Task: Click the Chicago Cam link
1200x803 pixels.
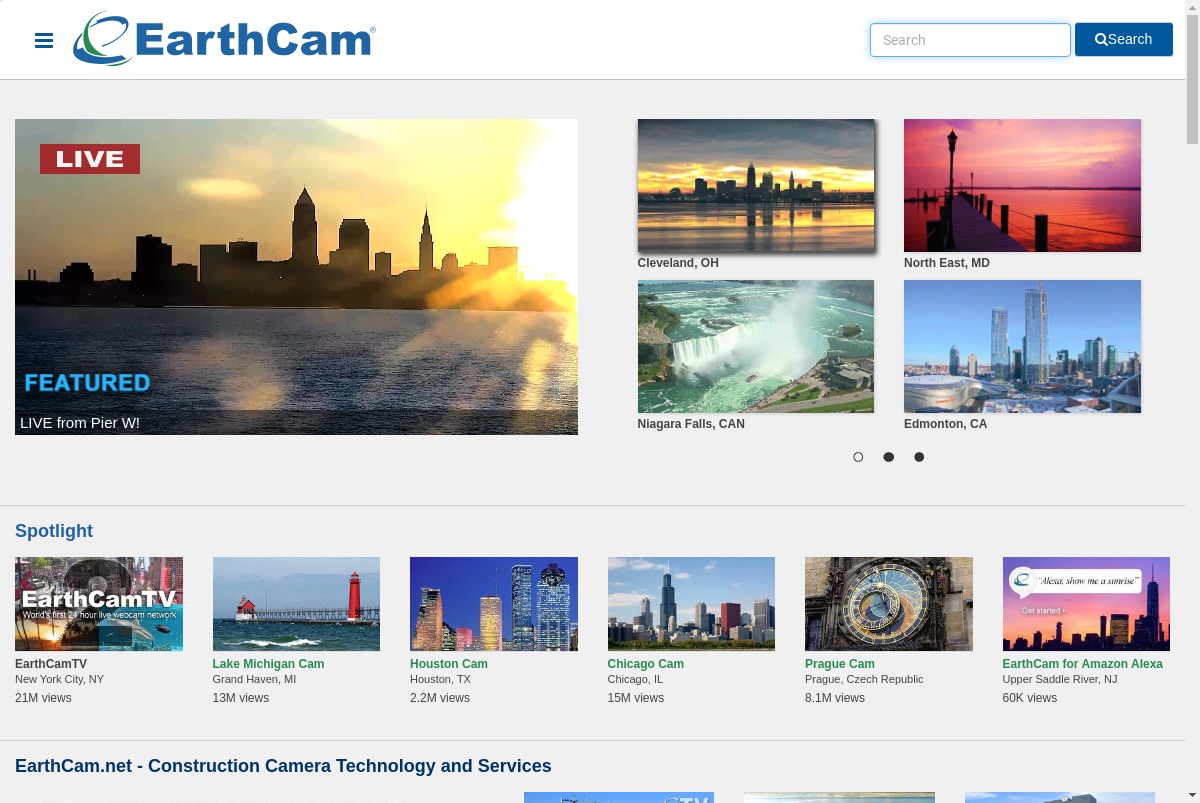Action: [646, 664]
